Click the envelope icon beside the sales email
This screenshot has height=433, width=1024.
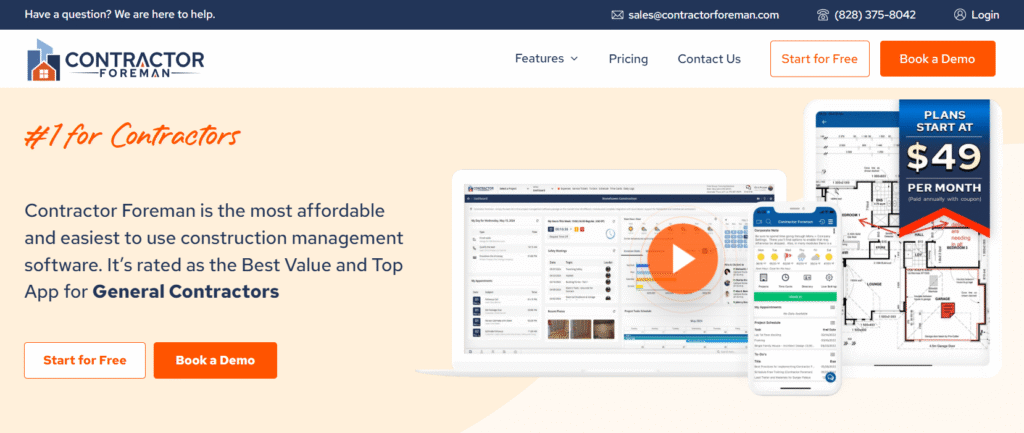618,15
